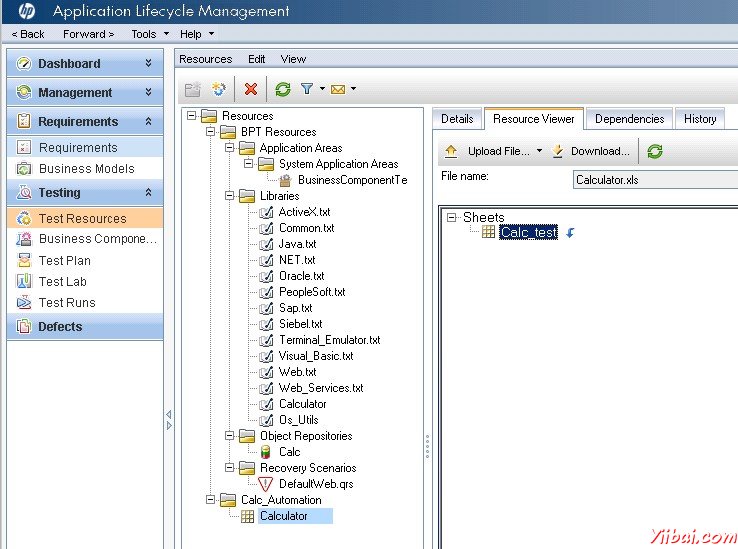Open the Defects sidebar module

coord(60,327)
